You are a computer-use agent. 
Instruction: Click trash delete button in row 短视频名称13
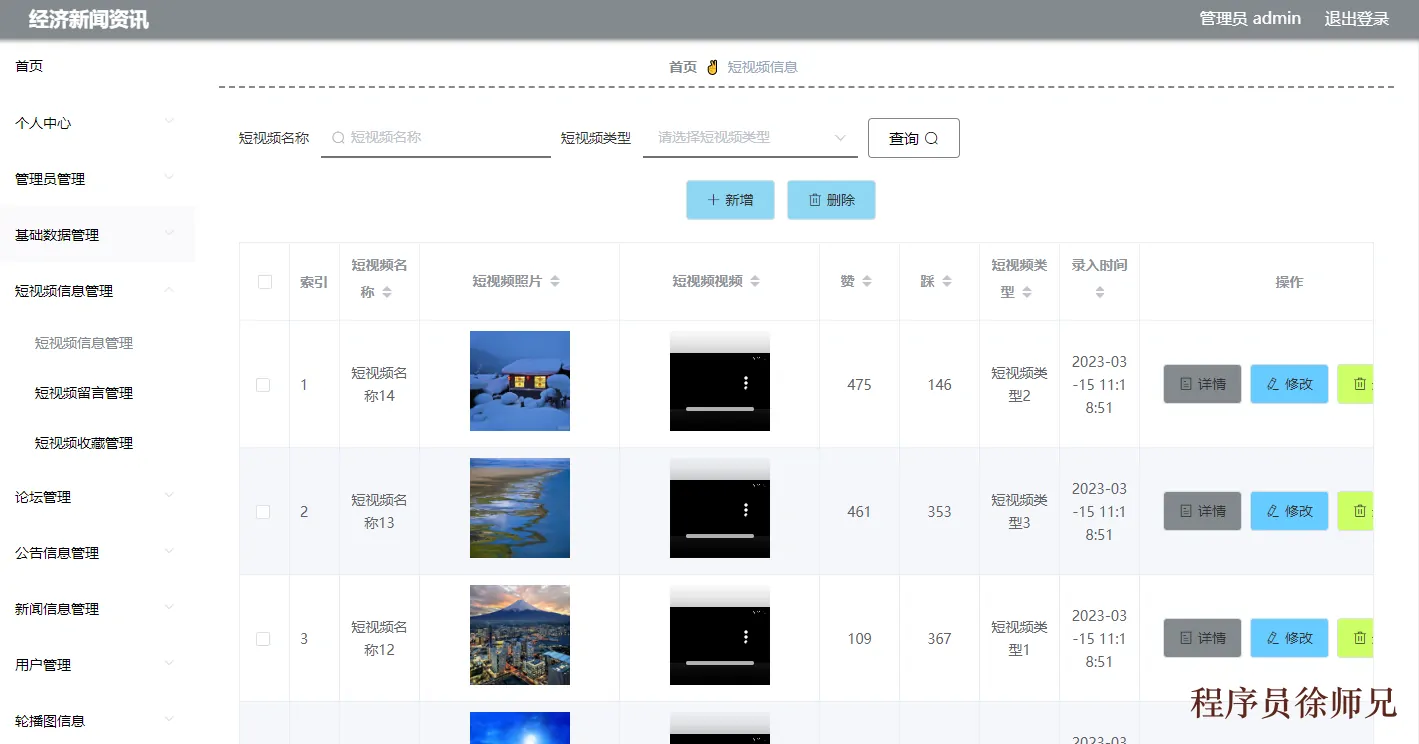click(1355, 511)
